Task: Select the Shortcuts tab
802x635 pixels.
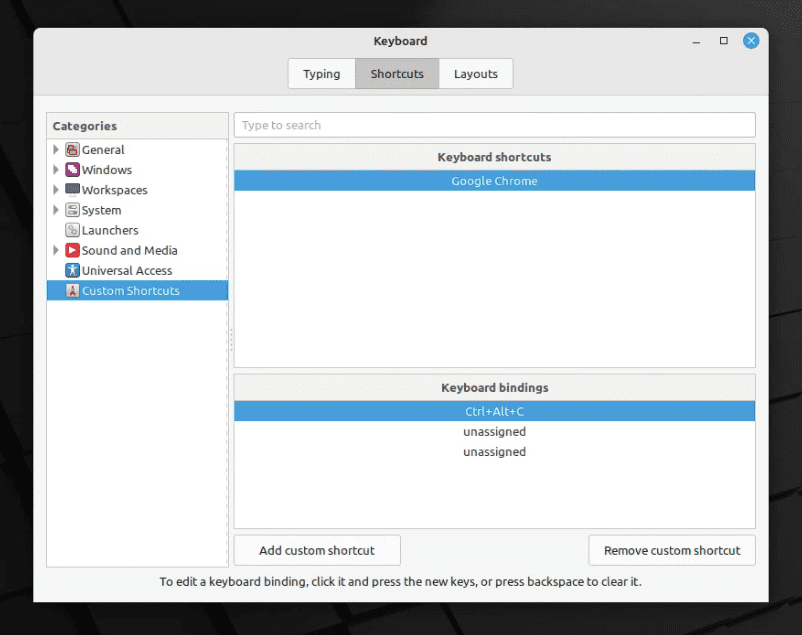Action: 396,73
